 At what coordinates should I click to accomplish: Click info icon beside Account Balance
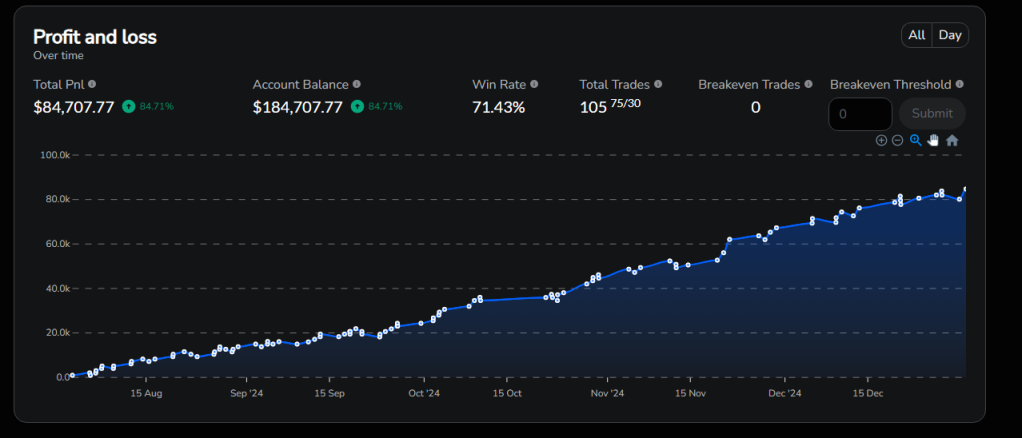pos(357,85)
